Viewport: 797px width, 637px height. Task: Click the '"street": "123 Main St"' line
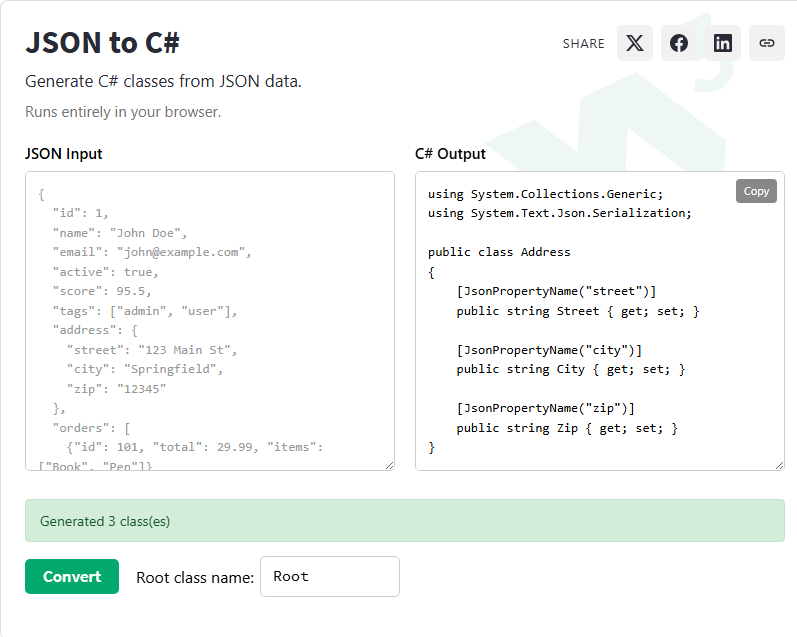(152, 350)
